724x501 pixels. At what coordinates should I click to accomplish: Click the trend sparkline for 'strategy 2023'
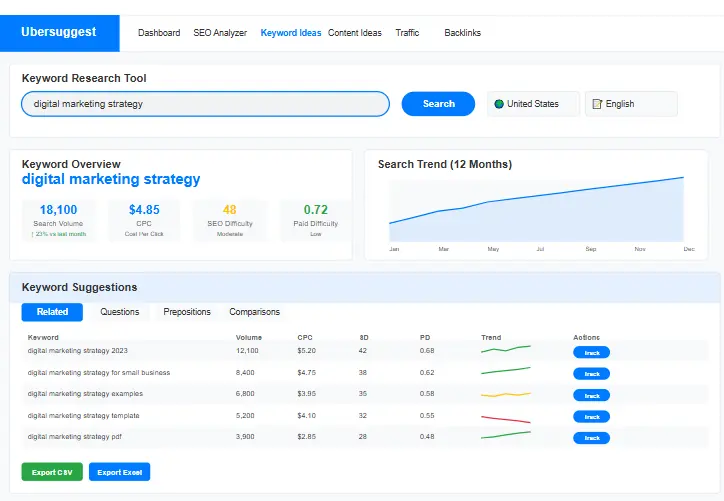tap(506, 349)
